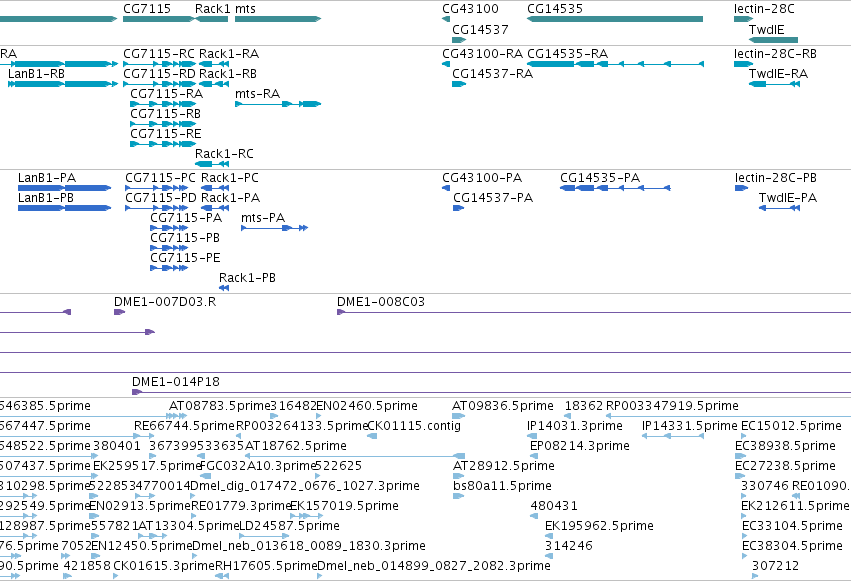Image resolution: width=851 pixels, height=581 pixels.
Task: Select clone DME1-014P18
Action: tap(176, 382)
